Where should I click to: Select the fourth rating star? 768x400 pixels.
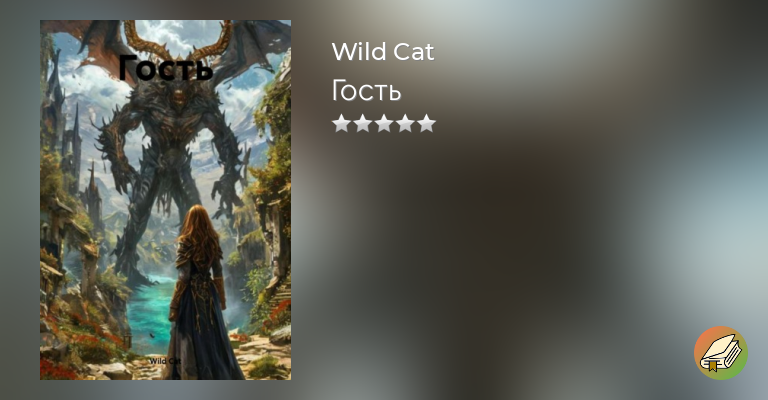(x=406, y=123)
